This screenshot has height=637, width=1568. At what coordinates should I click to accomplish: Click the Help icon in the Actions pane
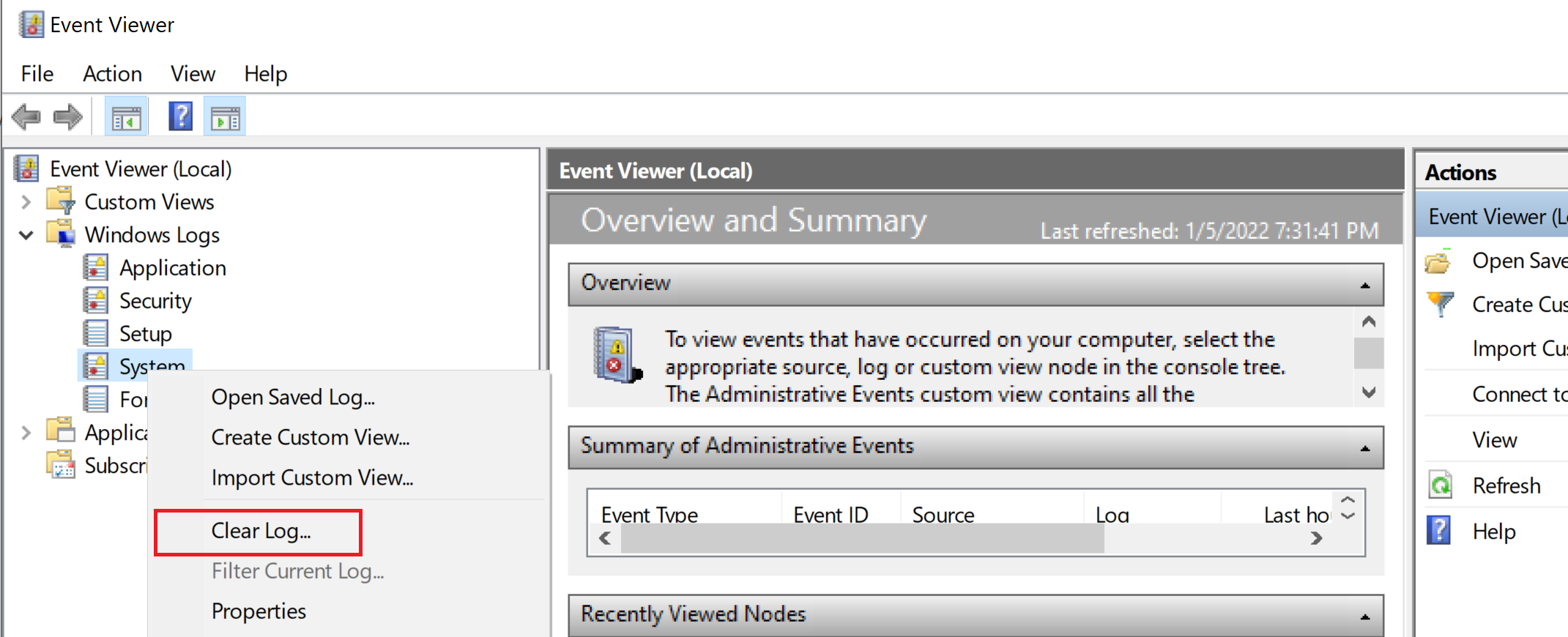(x=1440, y=530)
